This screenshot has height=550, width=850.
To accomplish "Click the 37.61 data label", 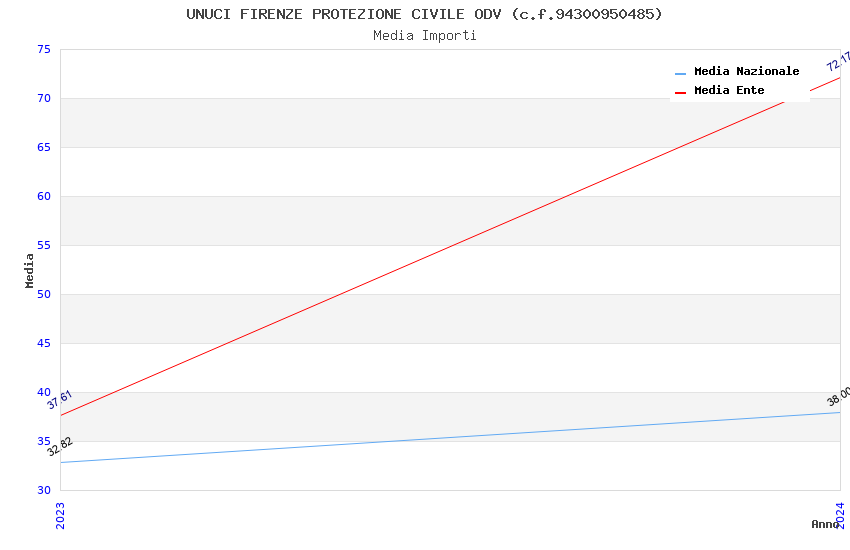I will [60, 399].
